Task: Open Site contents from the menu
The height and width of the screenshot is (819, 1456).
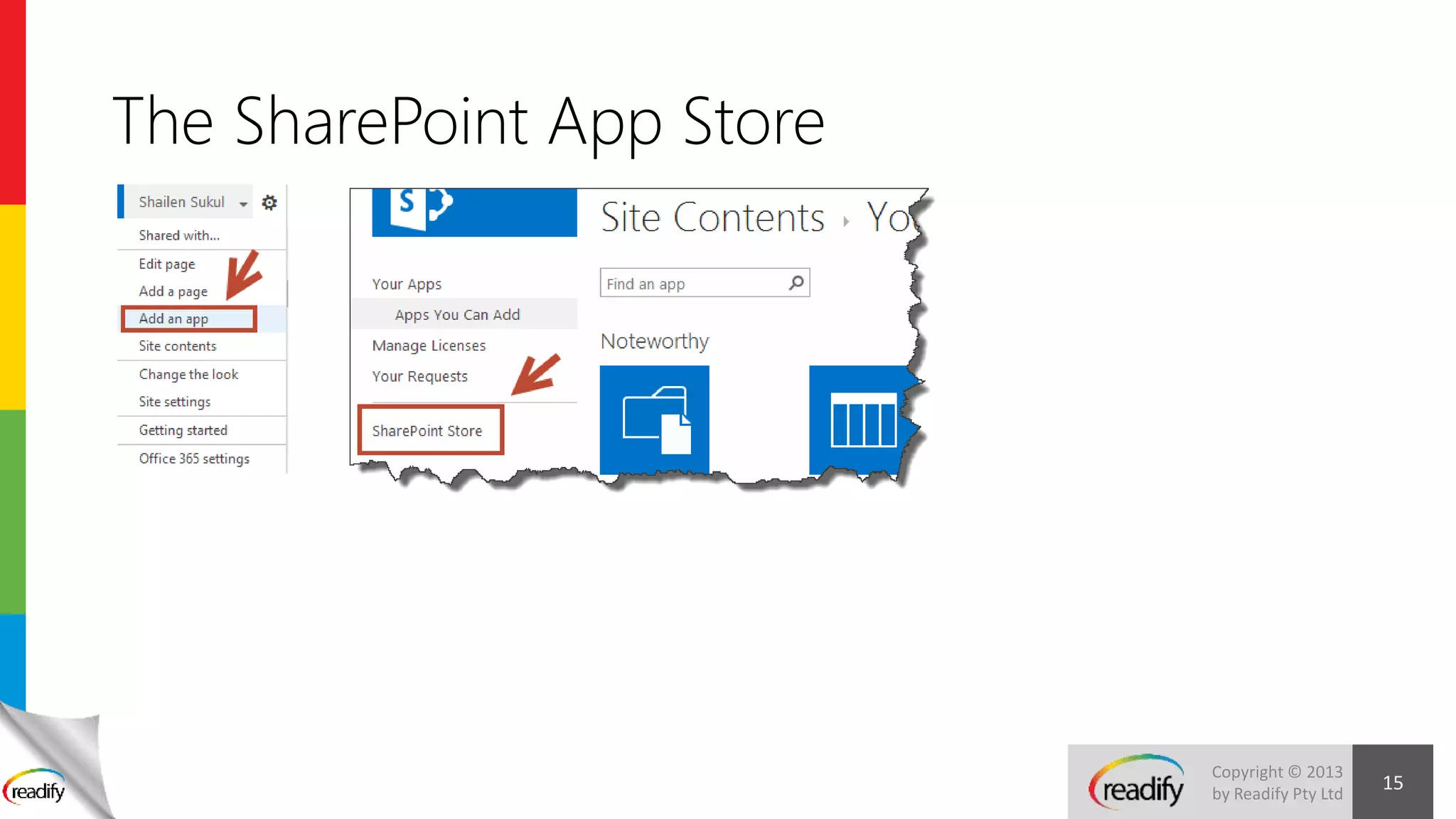Action: pyautogui.click(x=178, y=346)
